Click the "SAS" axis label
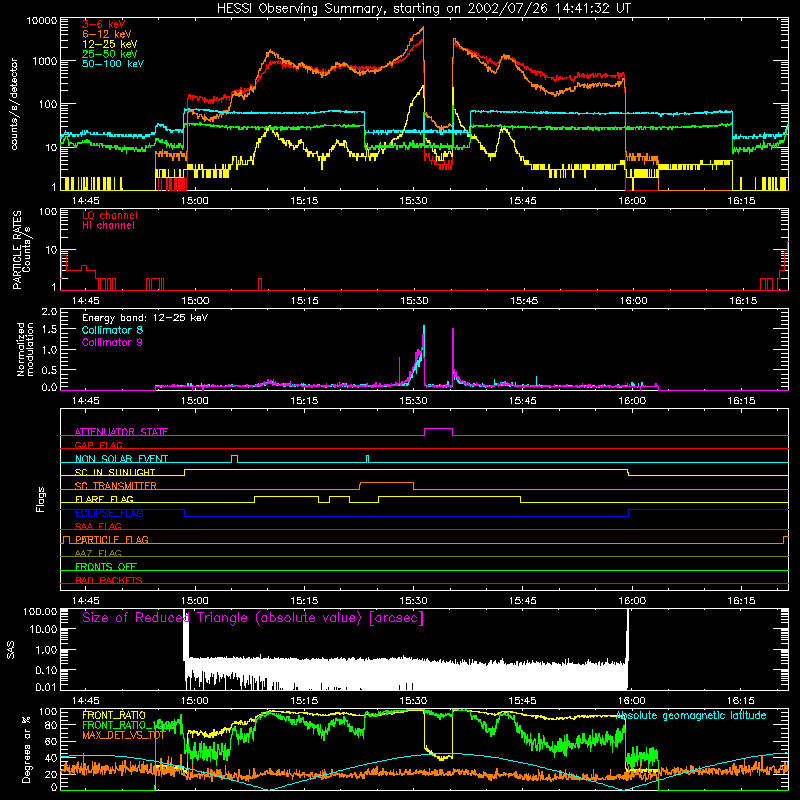 [11, 649]
